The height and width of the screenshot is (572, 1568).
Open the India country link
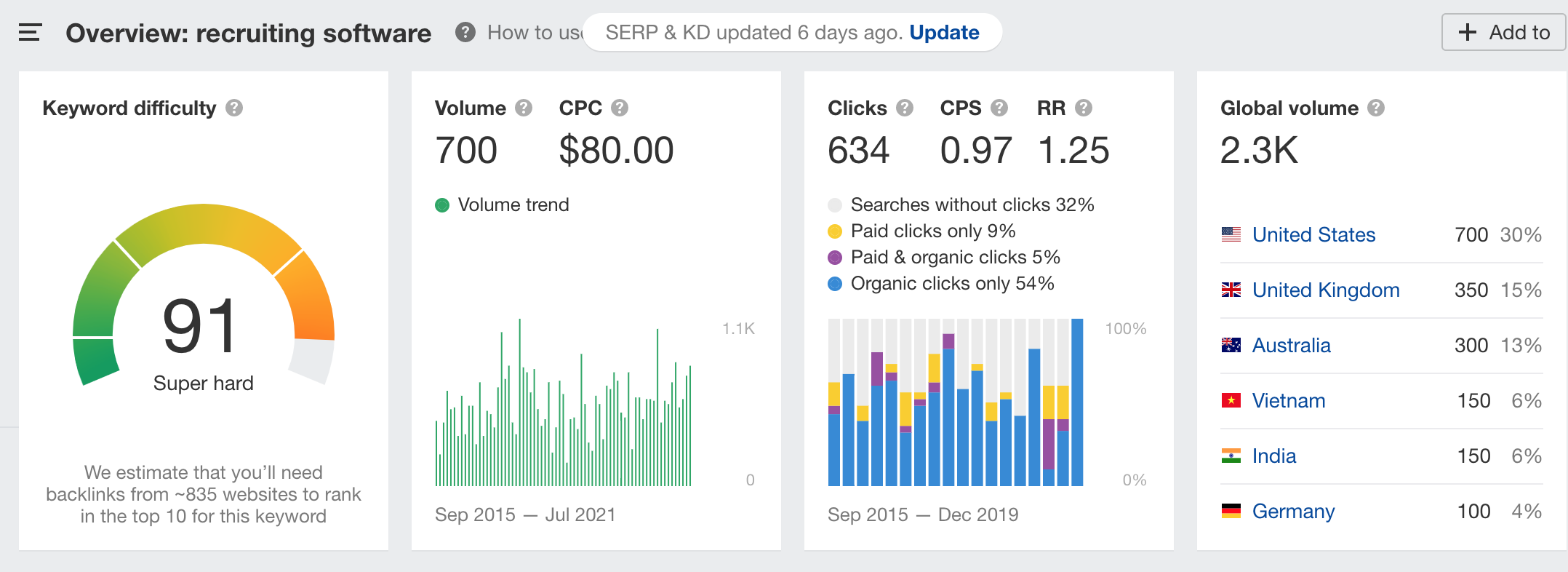[1273, 456]
